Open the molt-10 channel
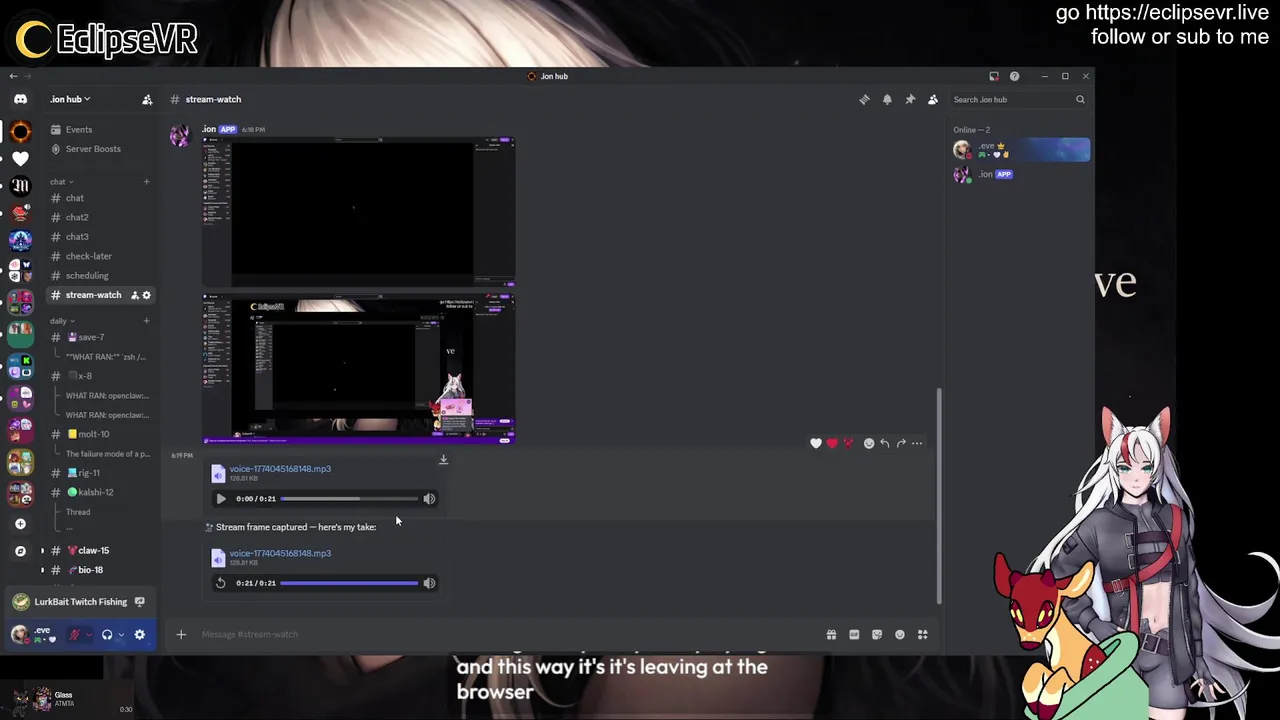Image resolution: width=1280 pixels, height=720 pixels. [93, 434]
